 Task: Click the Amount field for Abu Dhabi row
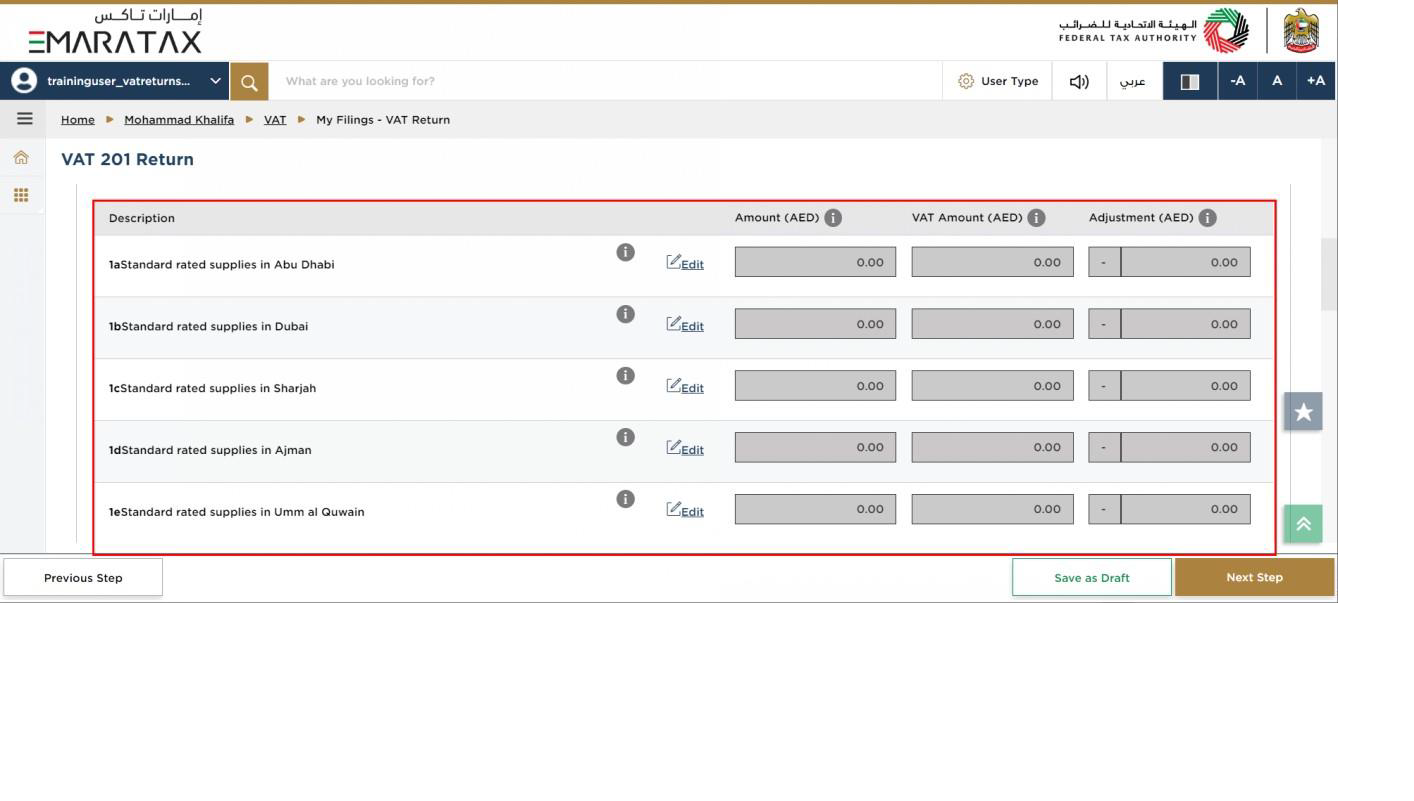(815, 262)
